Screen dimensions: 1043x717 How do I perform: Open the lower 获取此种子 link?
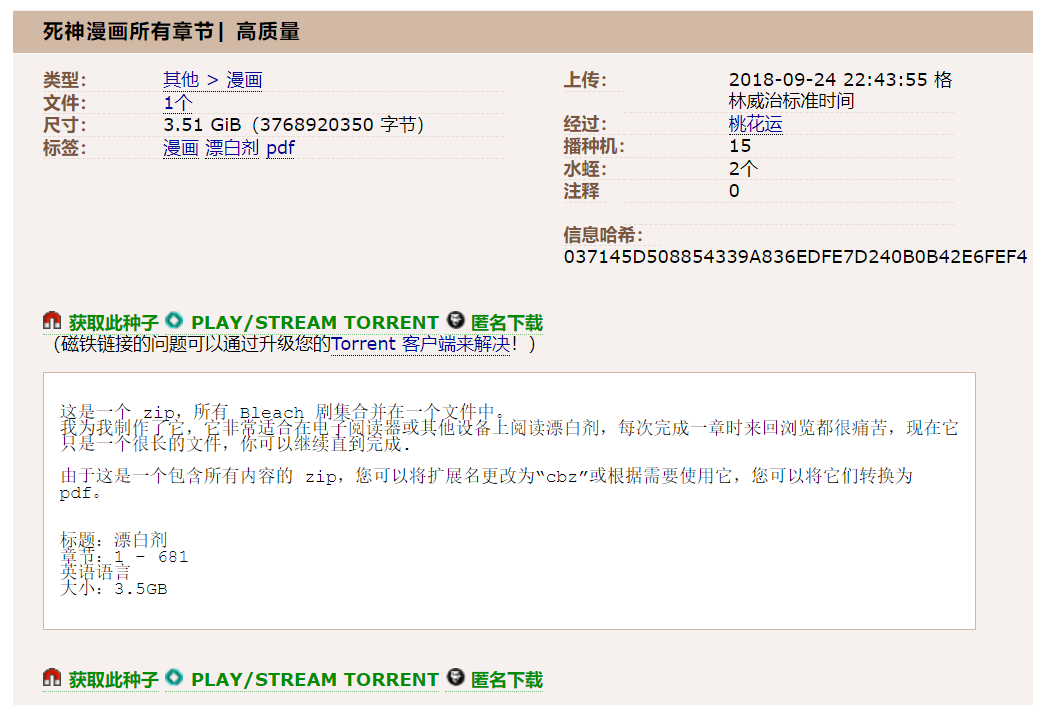coord(114,680)
